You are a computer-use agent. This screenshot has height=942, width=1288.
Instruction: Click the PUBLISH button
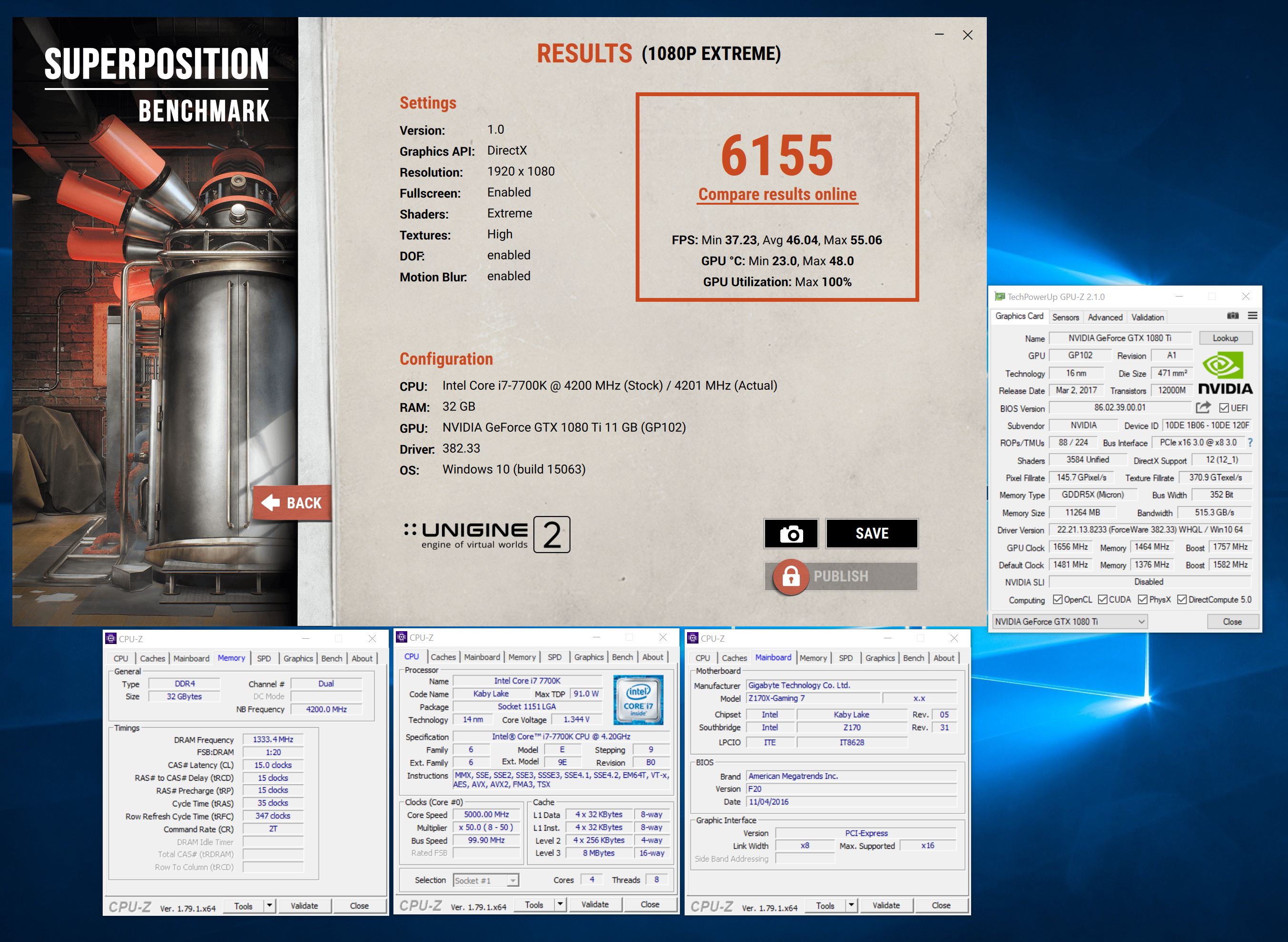[x=842, y=576]
